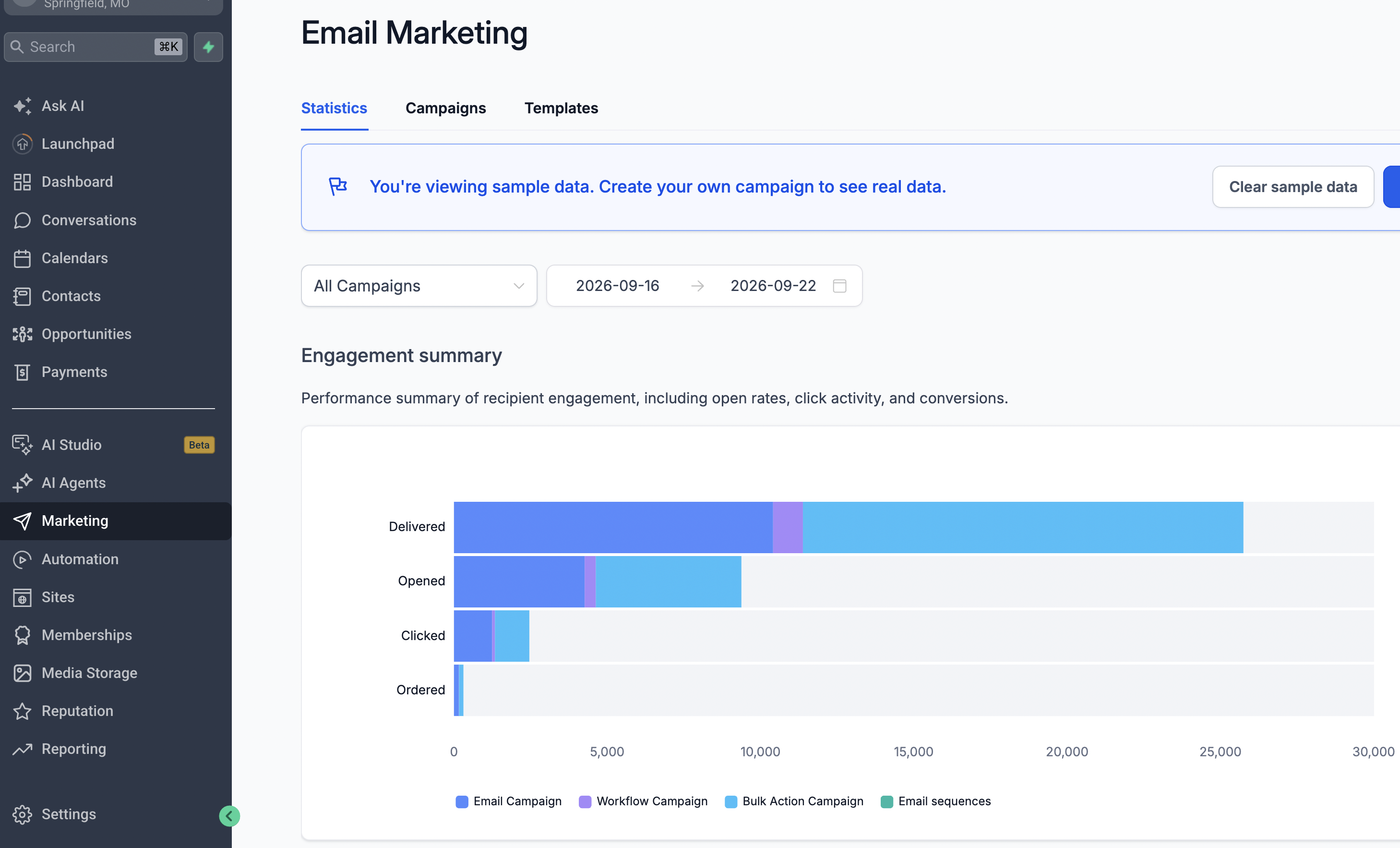The width and height of the screenshot is (1400, 848).
Task: Click the Delivered bar's Bulk Action segment
Action: pyautogui.click(x=1023, y=527)
